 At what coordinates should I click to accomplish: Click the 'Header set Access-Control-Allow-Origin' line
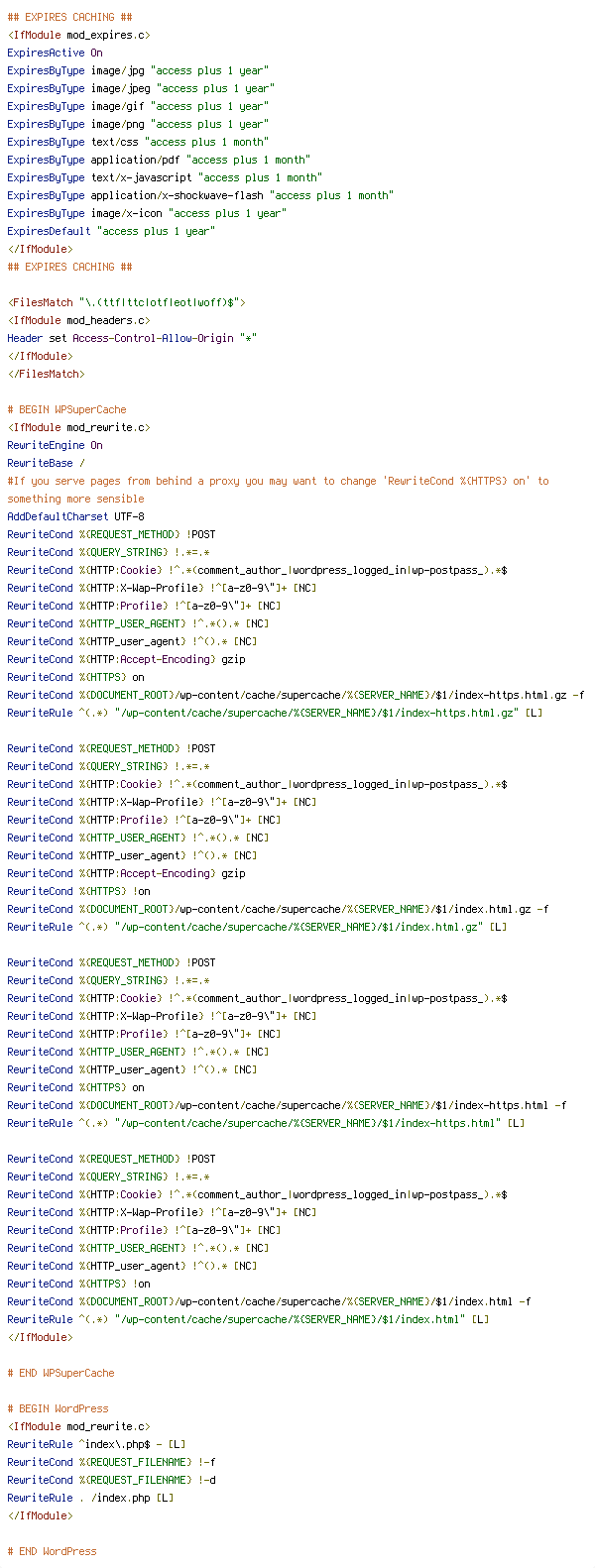[x=132, y=338]
